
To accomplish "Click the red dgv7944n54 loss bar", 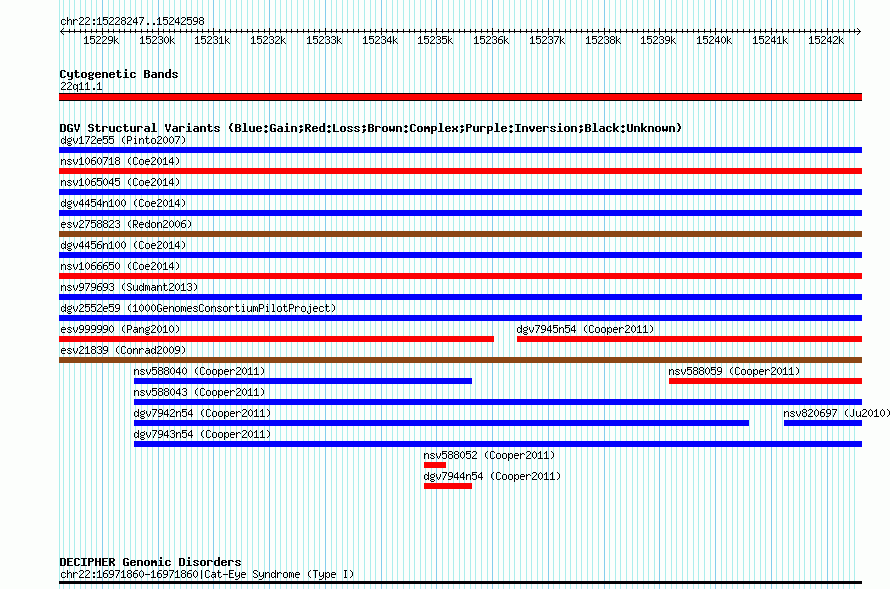I will (448, 486).
